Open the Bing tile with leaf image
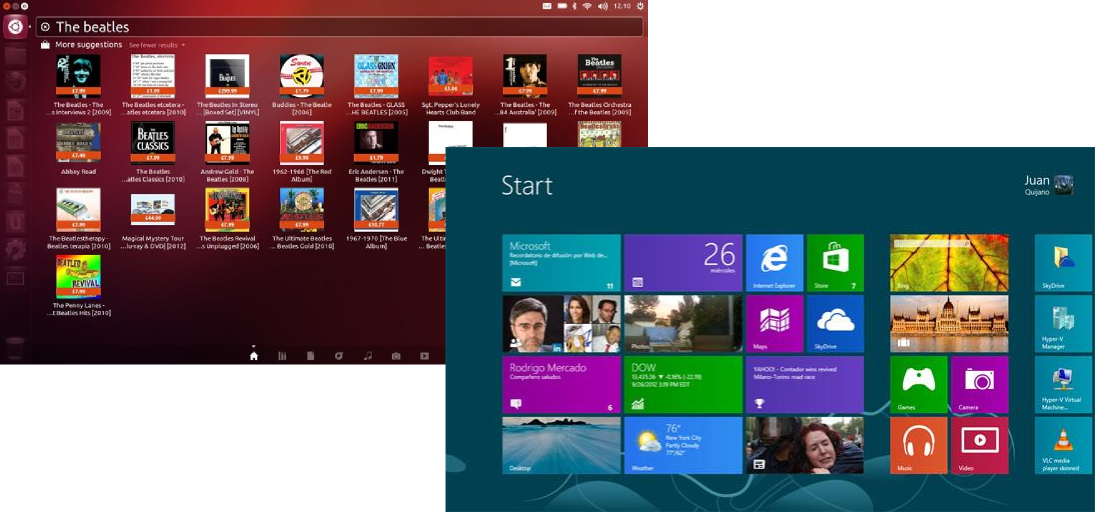The width and height of the screenshot is (1095, 512). [x=949, y=263]
